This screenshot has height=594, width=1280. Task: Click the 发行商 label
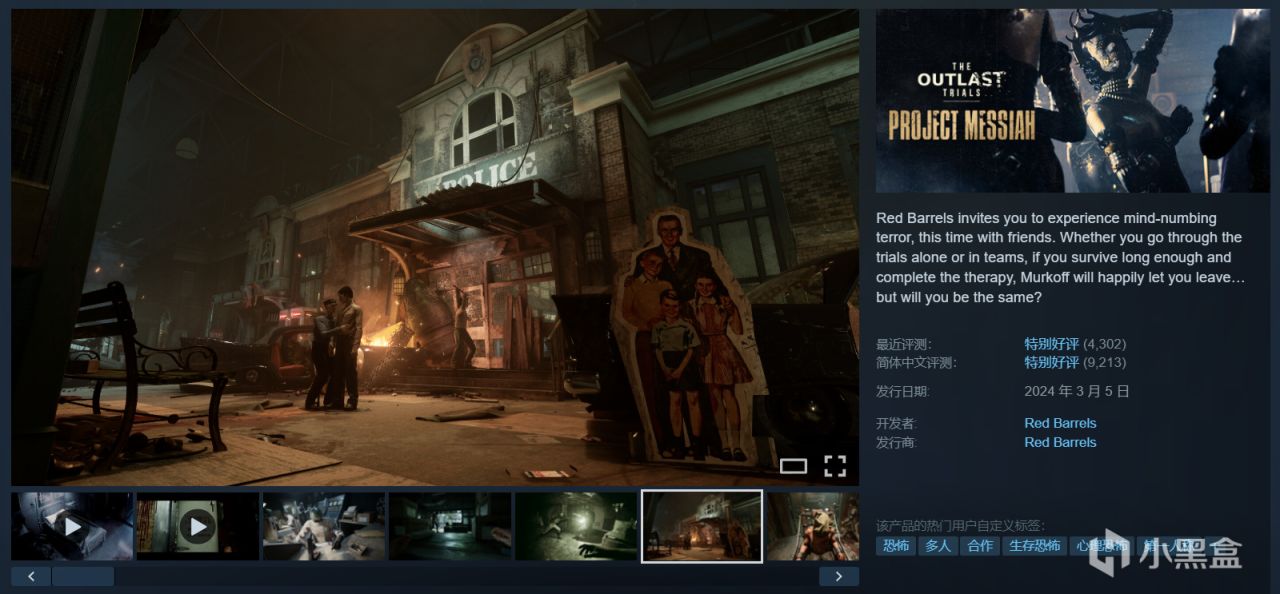click(896, 442)
